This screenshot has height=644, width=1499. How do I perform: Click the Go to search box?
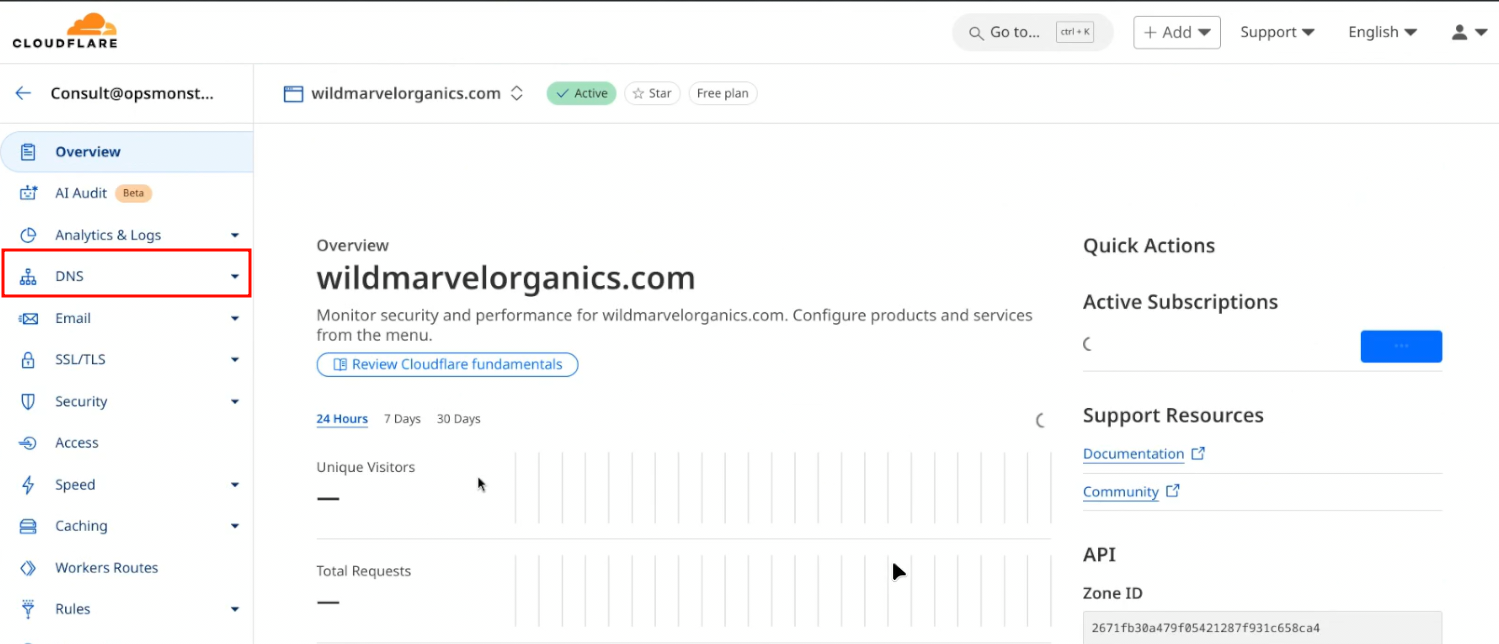click(1031, 32)
